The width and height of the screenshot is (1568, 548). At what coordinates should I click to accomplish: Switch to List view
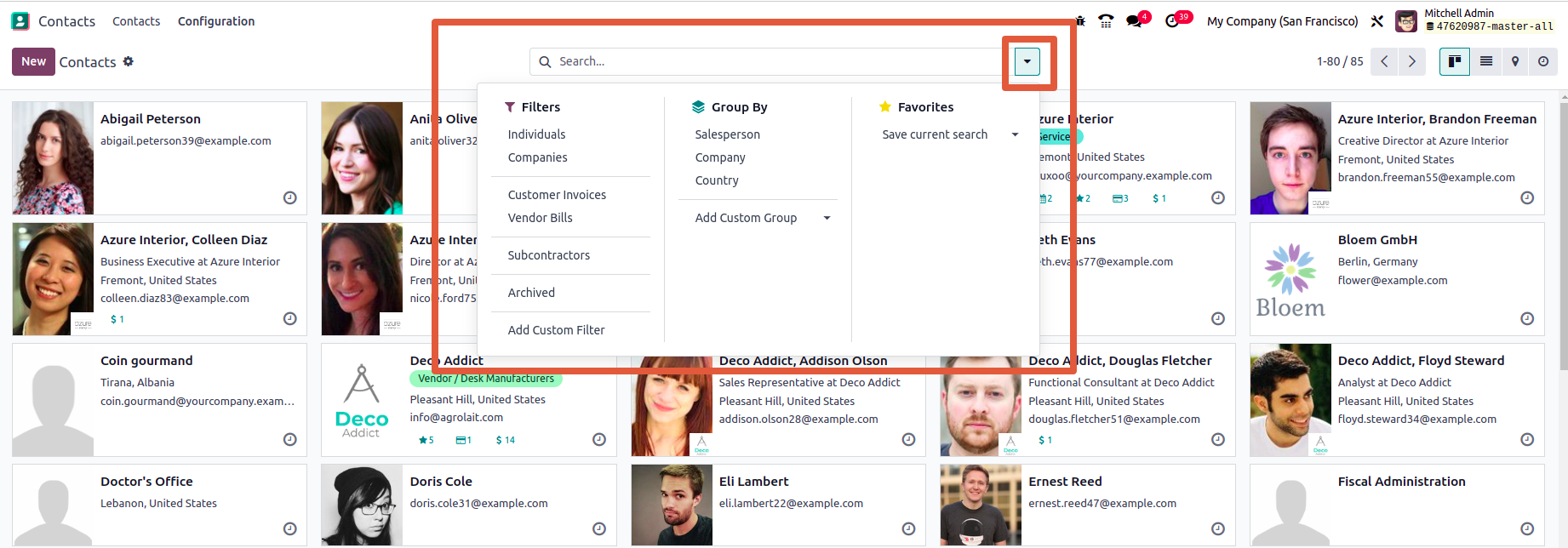[1486, 61]
